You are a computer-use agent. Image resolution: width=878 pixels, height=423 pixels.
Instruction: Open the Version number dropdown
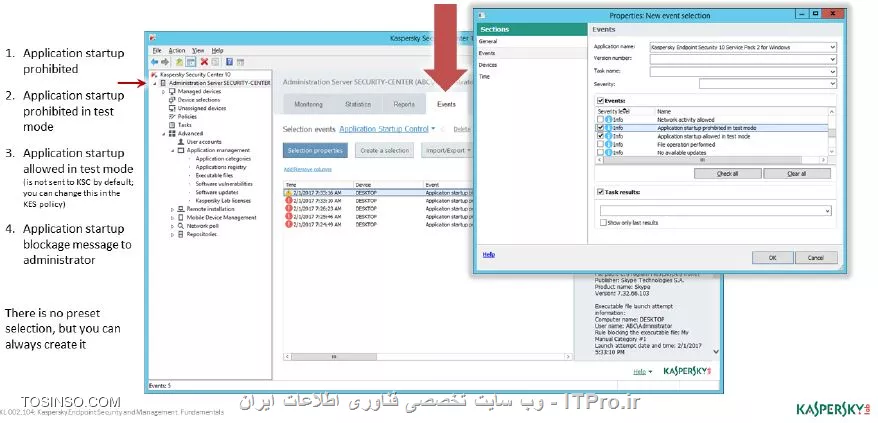(833, 59)
